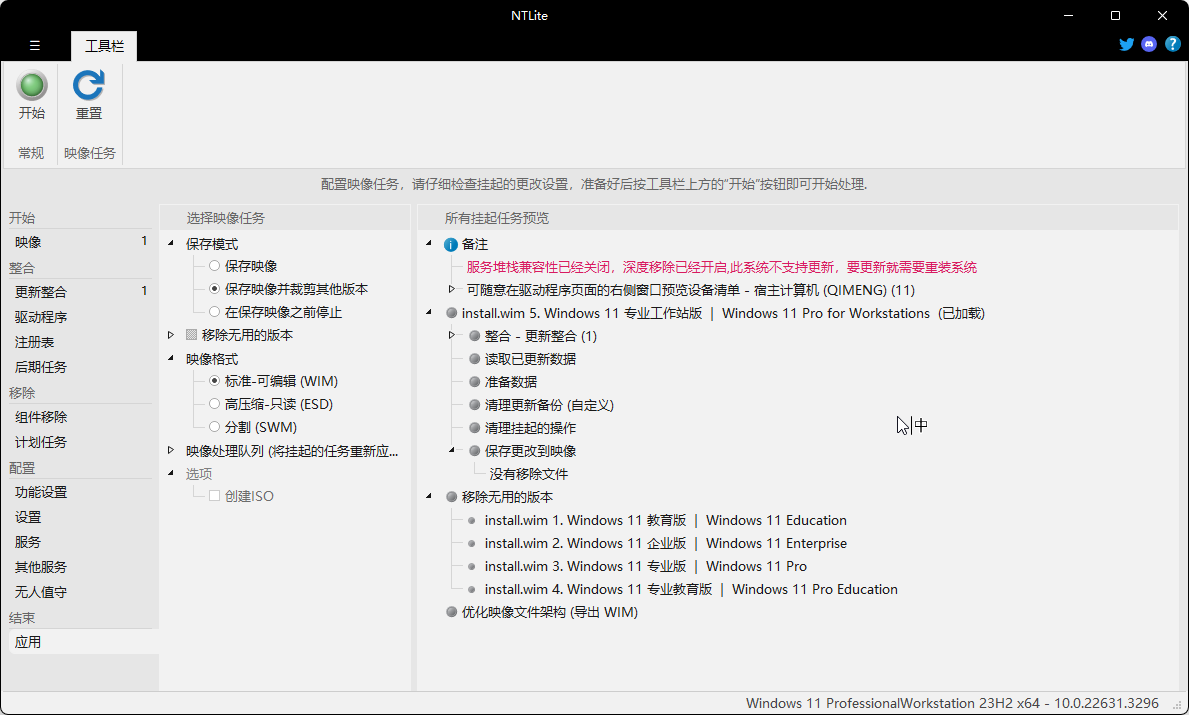Switch to the 工具栏 tab
Screen dimensions: 1189x715
[104, 46]
